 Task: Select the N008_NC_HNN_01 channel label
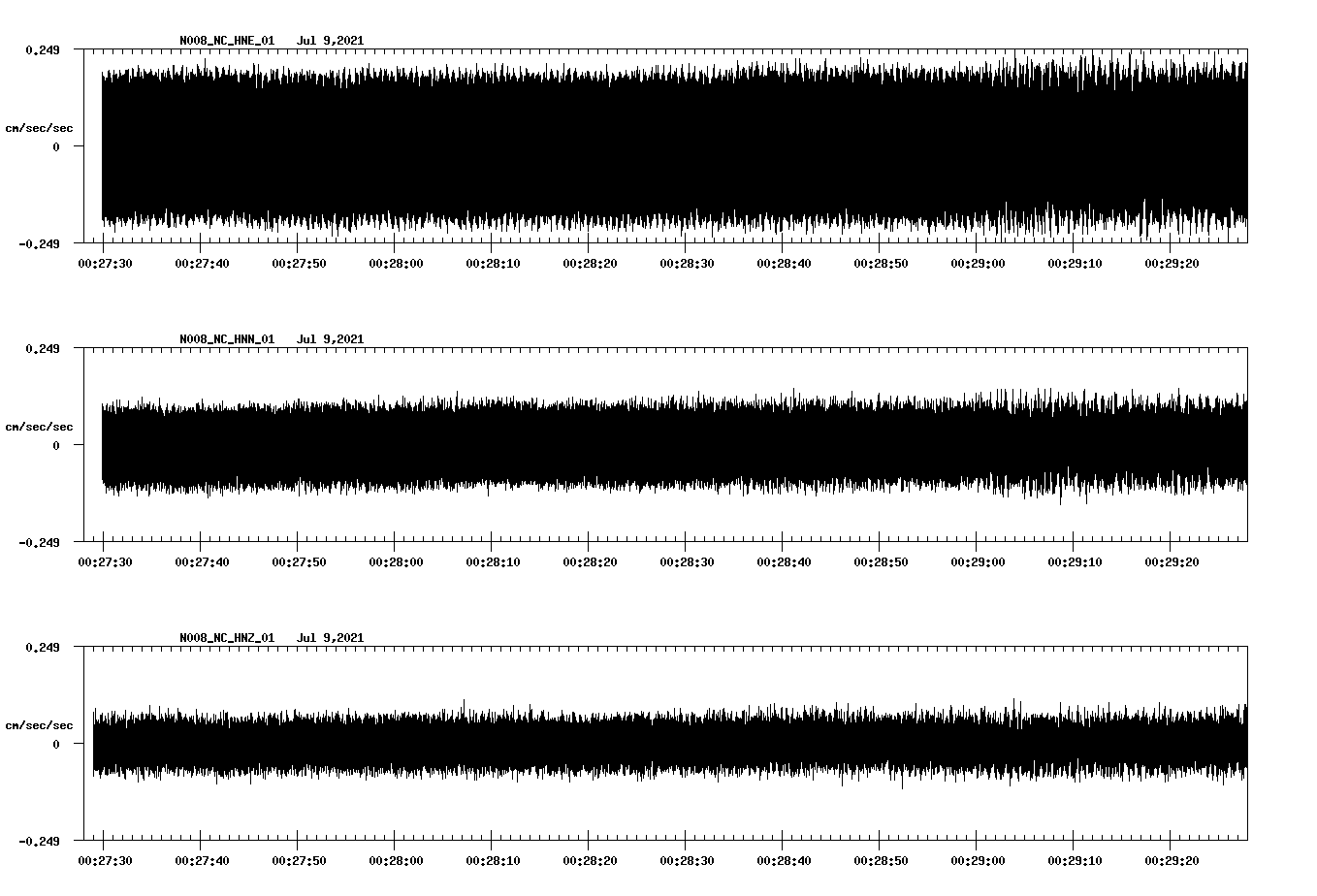226,339
